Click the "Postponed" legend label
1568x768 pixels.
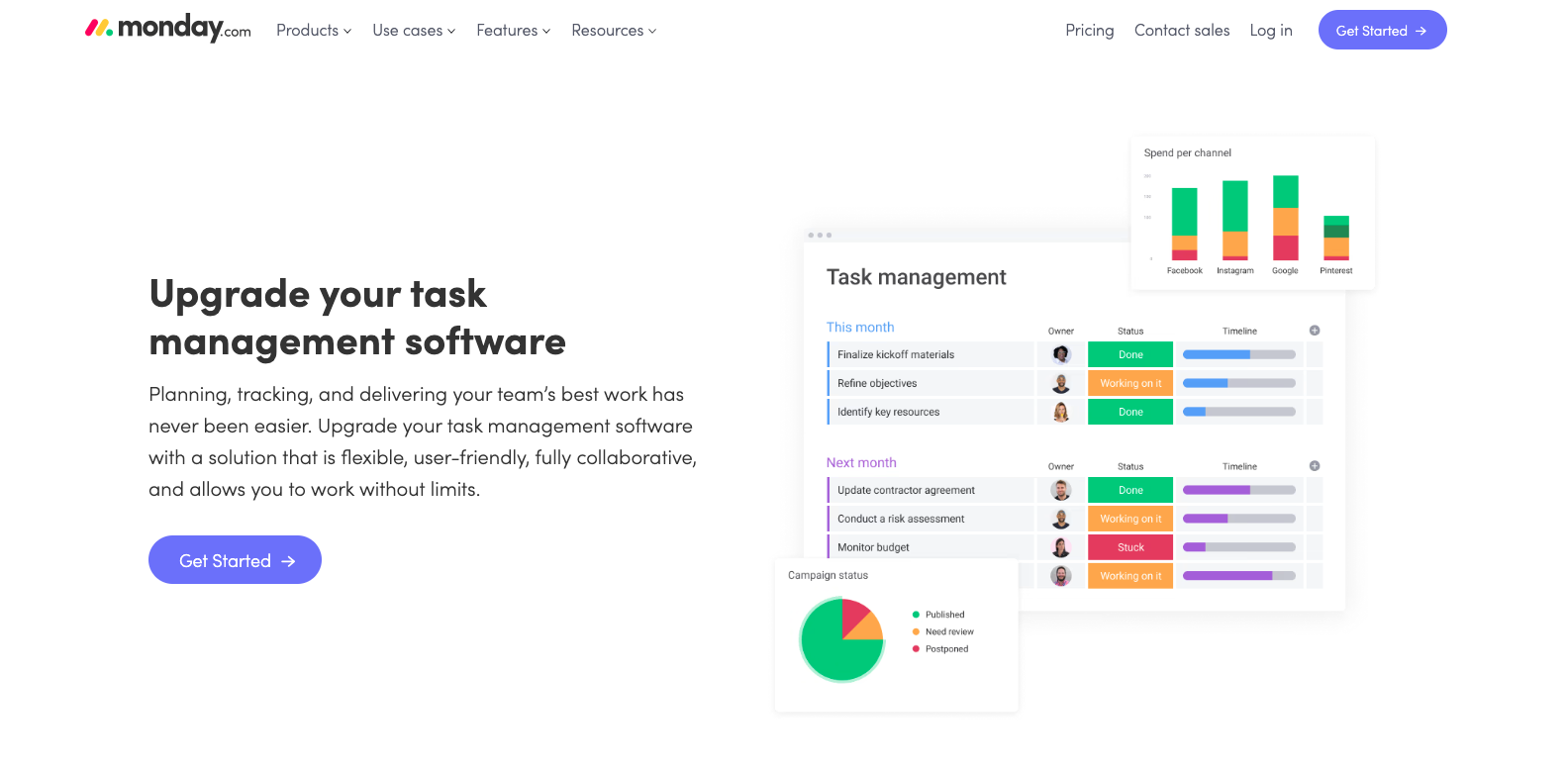[x=946, y=649]
